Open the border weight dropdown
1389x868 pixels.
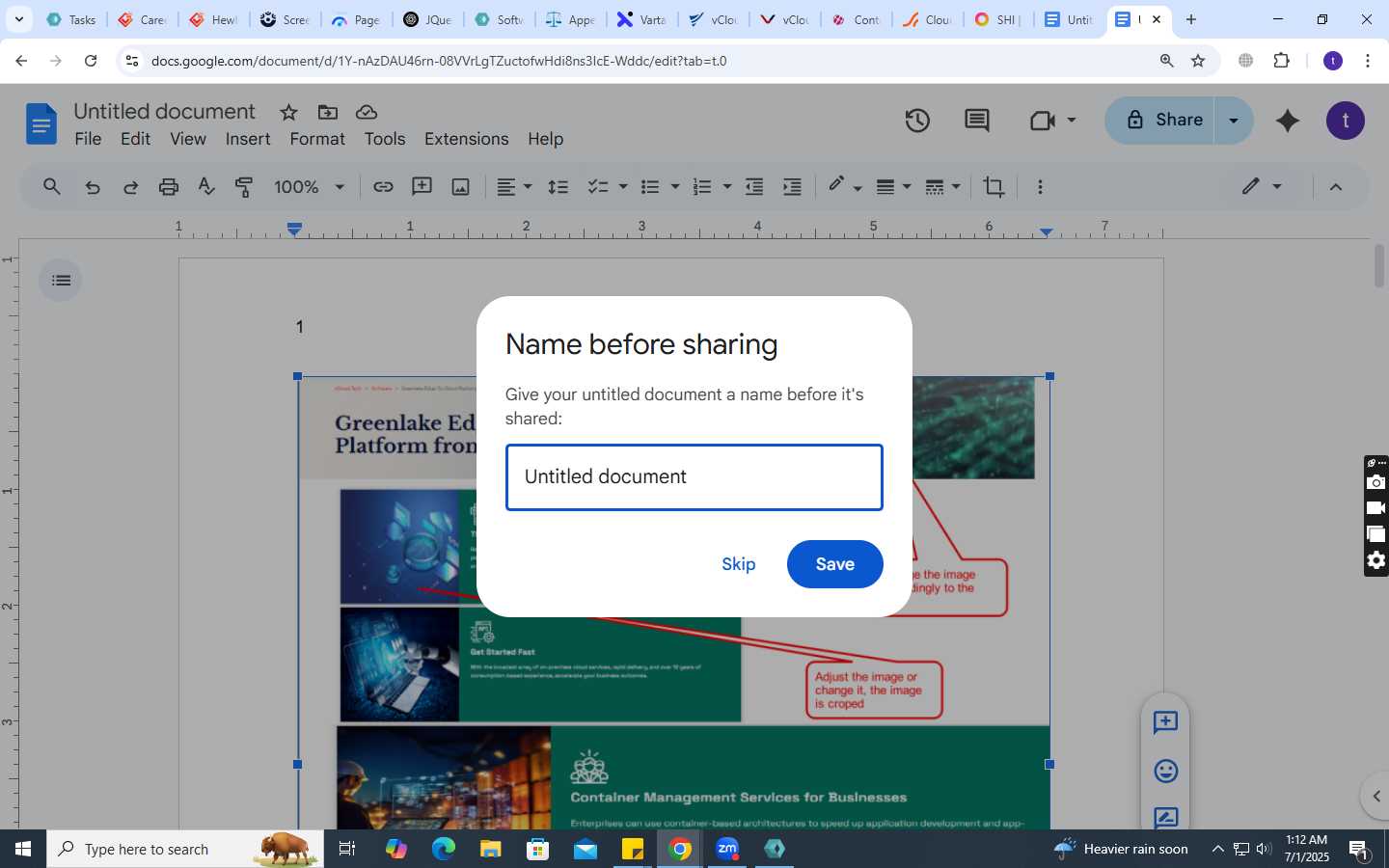pos(893,187)
